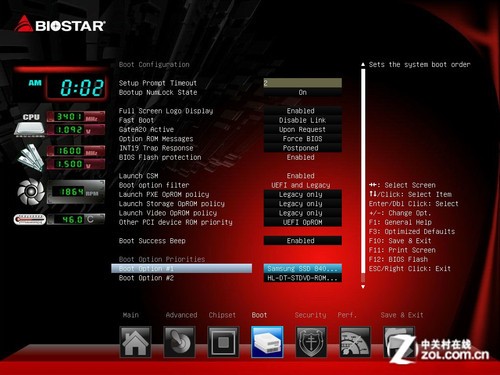Open INT19 Trap Response Postponed option
The image size is (500, 375).
(303, 148)
